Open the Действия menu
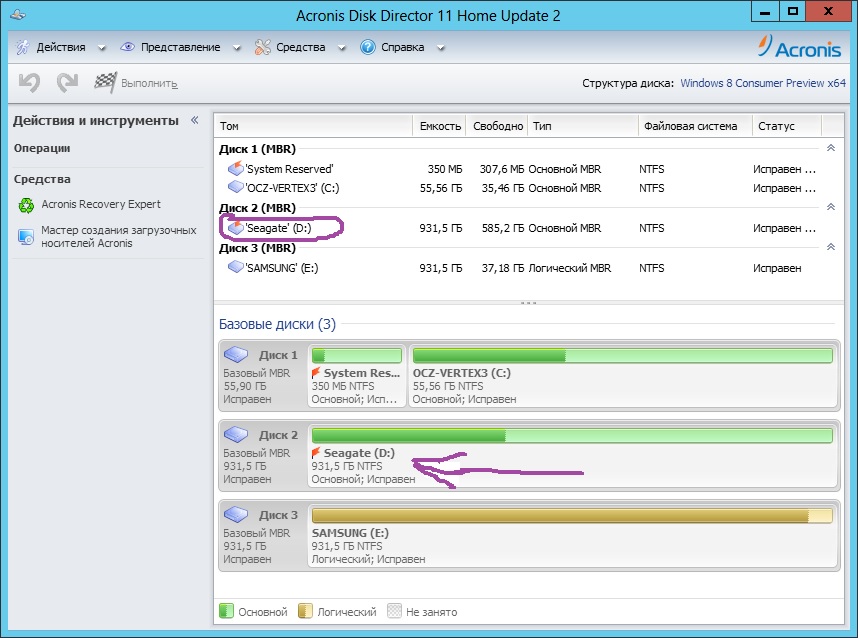858x638 pixels. [61, 48]
